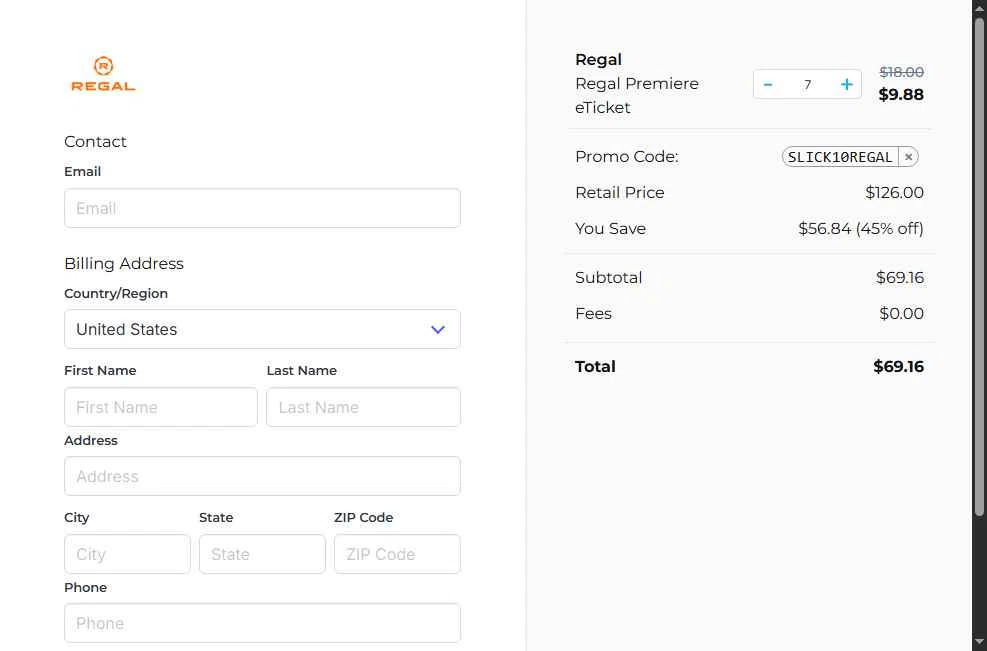Click the discounted $9.88 price
Viewport: 987px width, 651px height.
pos(901,94)
